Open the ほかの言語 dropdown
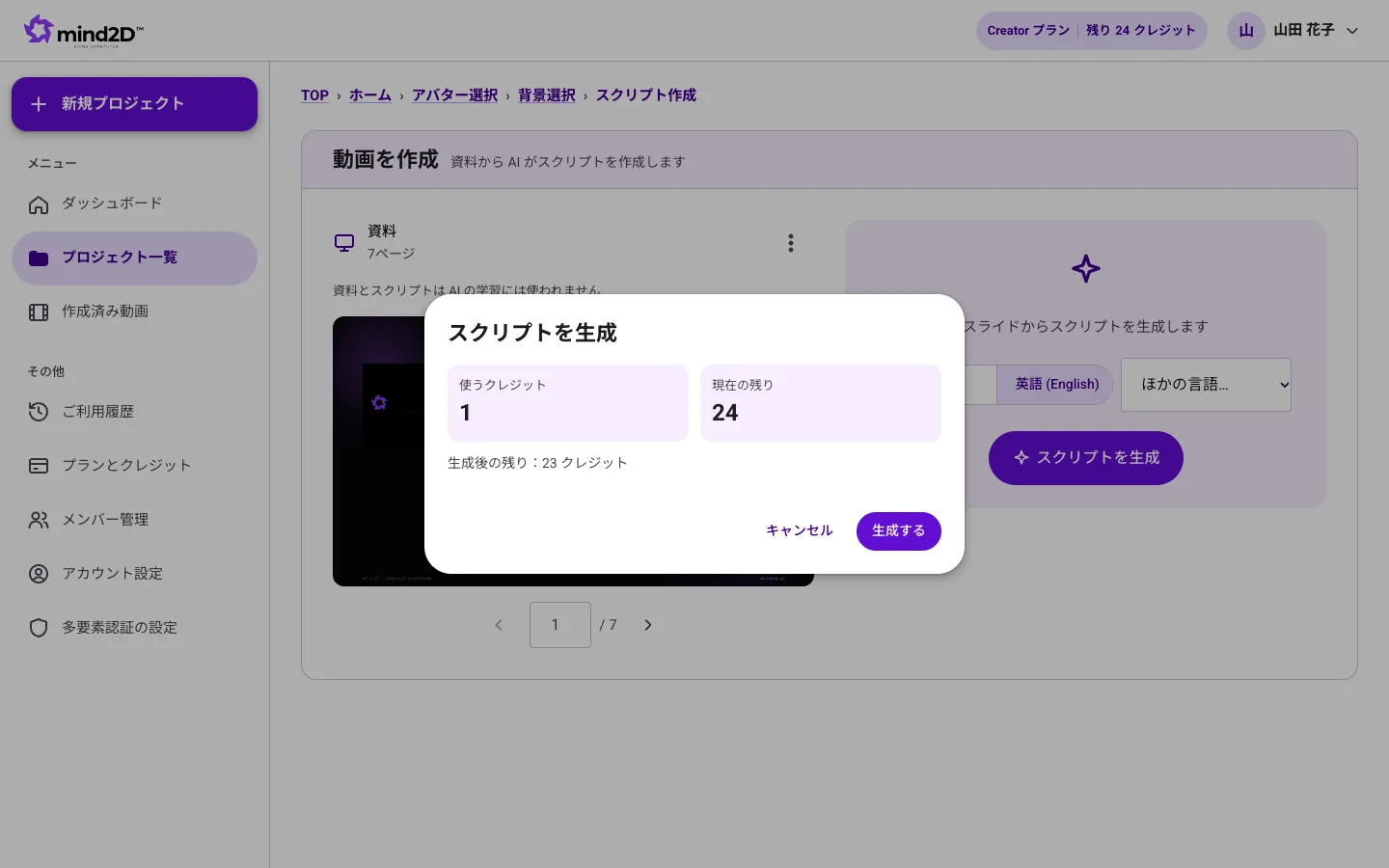This screenshot has width=1389, height=868. click(x=1206, y=385)
